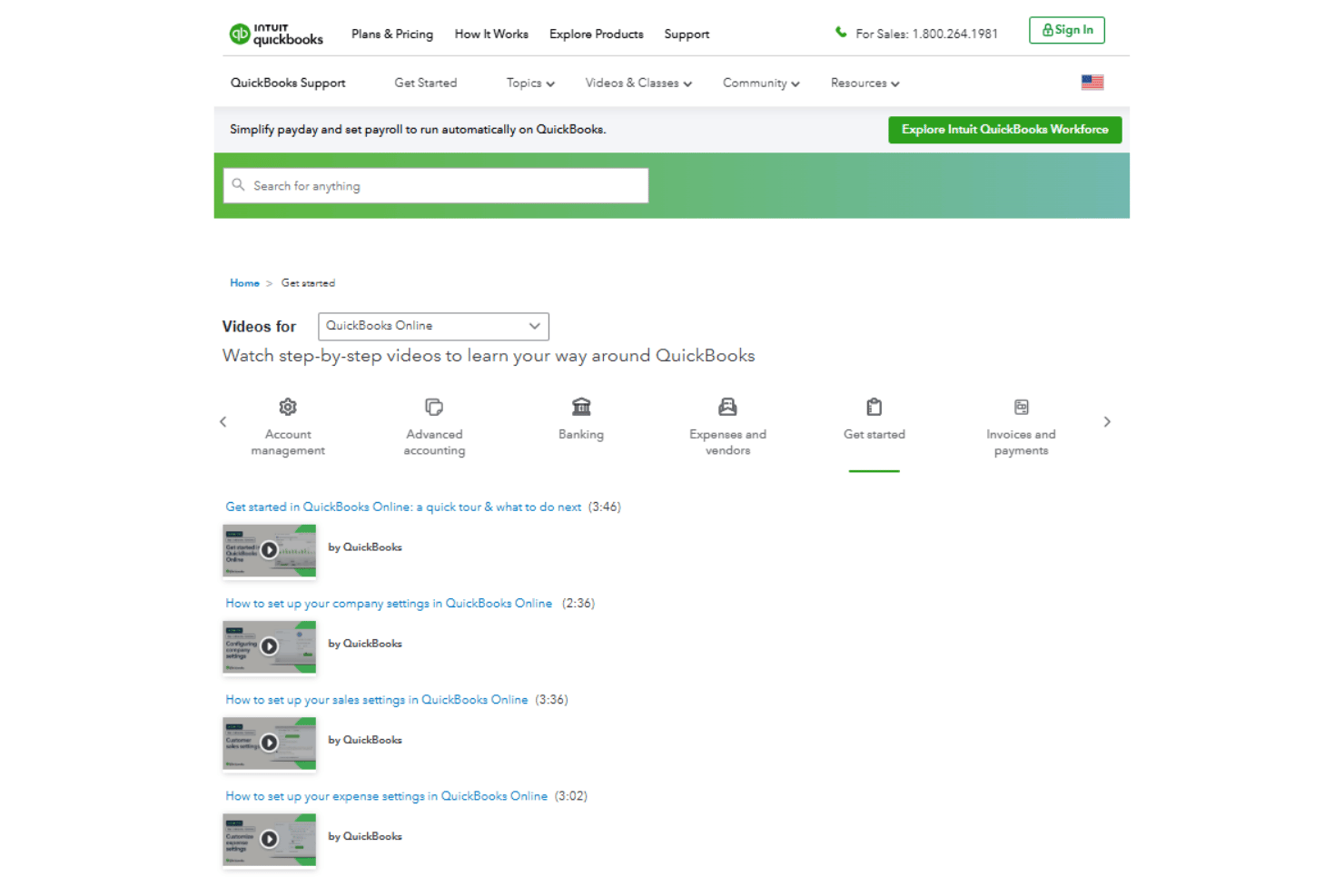
Task: Click the Get started breadcrumb text
Action: coord(308,283)
